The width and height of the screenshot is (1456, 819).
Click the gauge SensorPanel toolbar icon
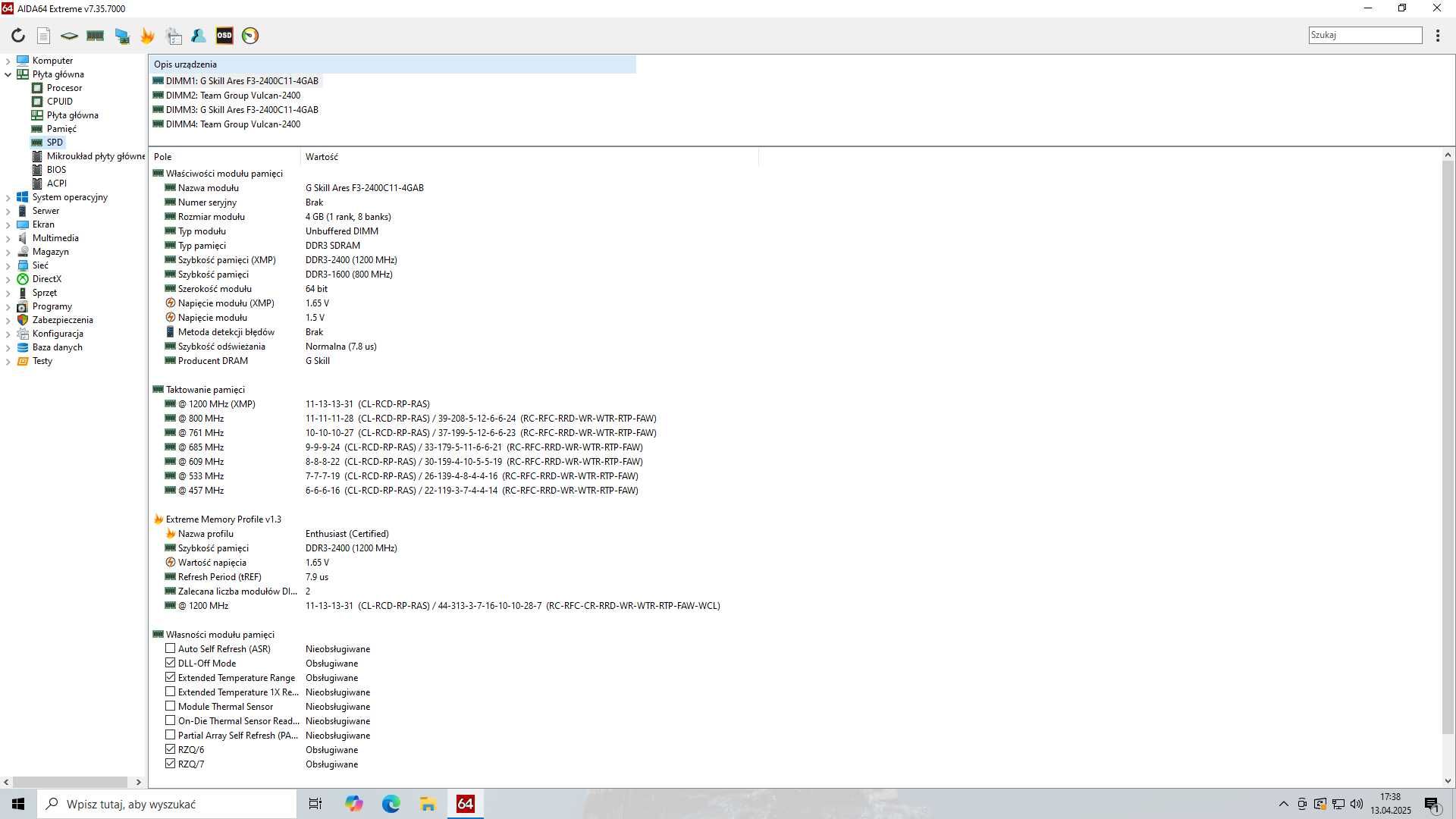pyautogui.click(x=250, y=36)
